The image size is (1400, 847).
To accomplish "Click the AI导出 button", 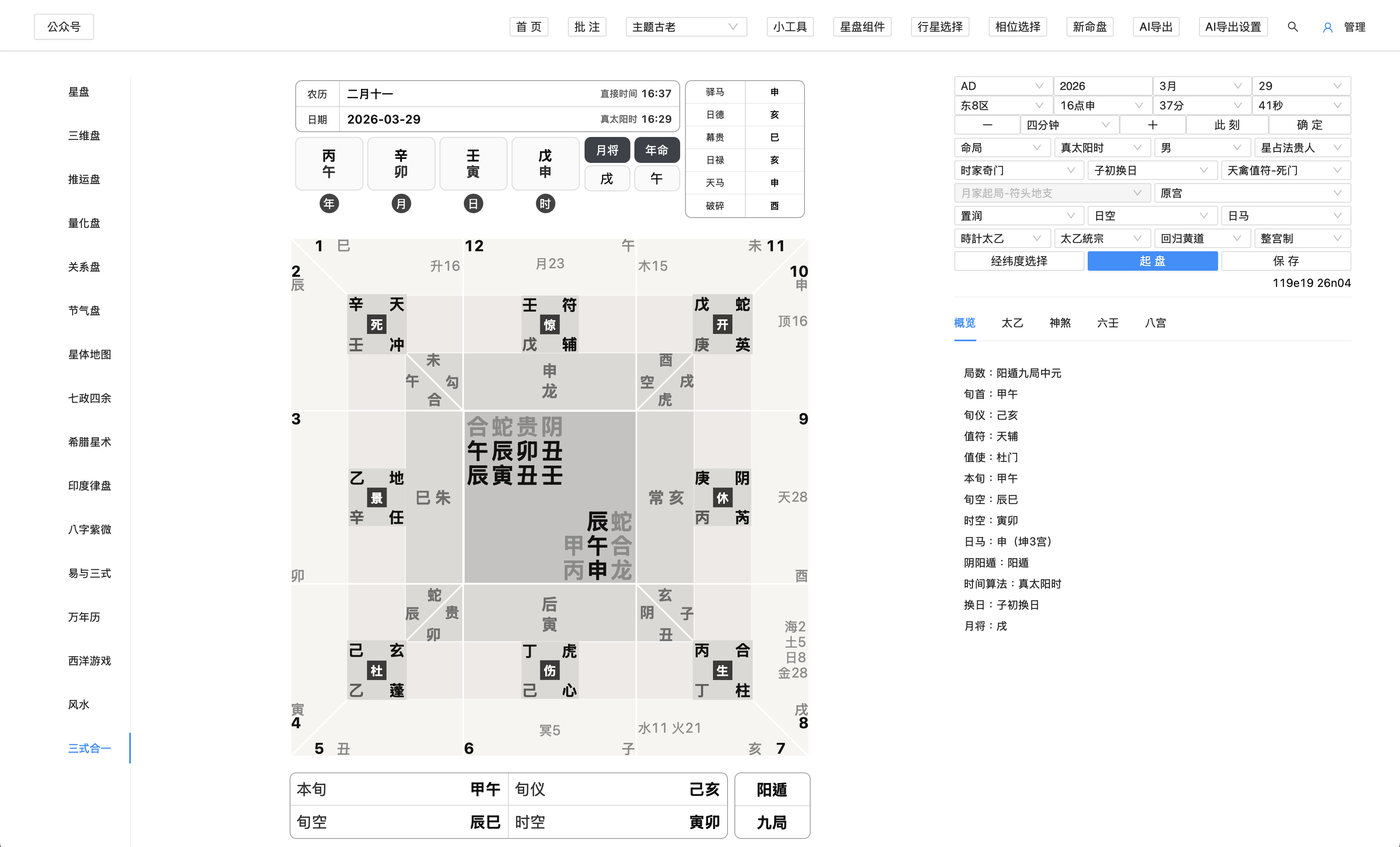I will tap(1156, 27).
